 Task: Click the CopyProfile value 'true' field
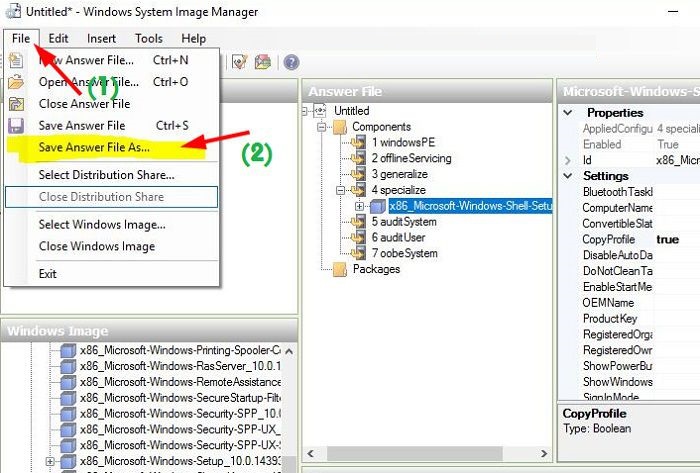tap(677, 240)
